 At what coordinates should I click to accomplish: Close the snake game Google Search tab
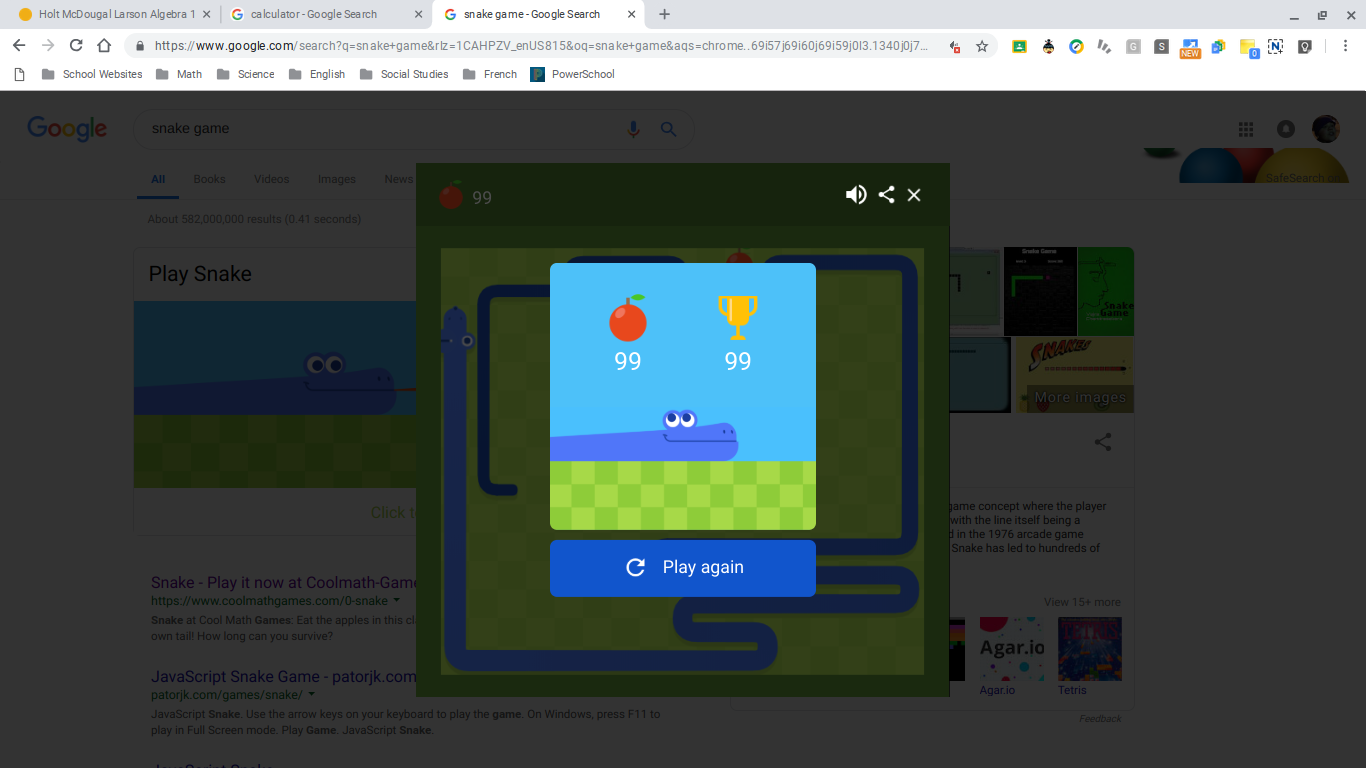(629, 15)
